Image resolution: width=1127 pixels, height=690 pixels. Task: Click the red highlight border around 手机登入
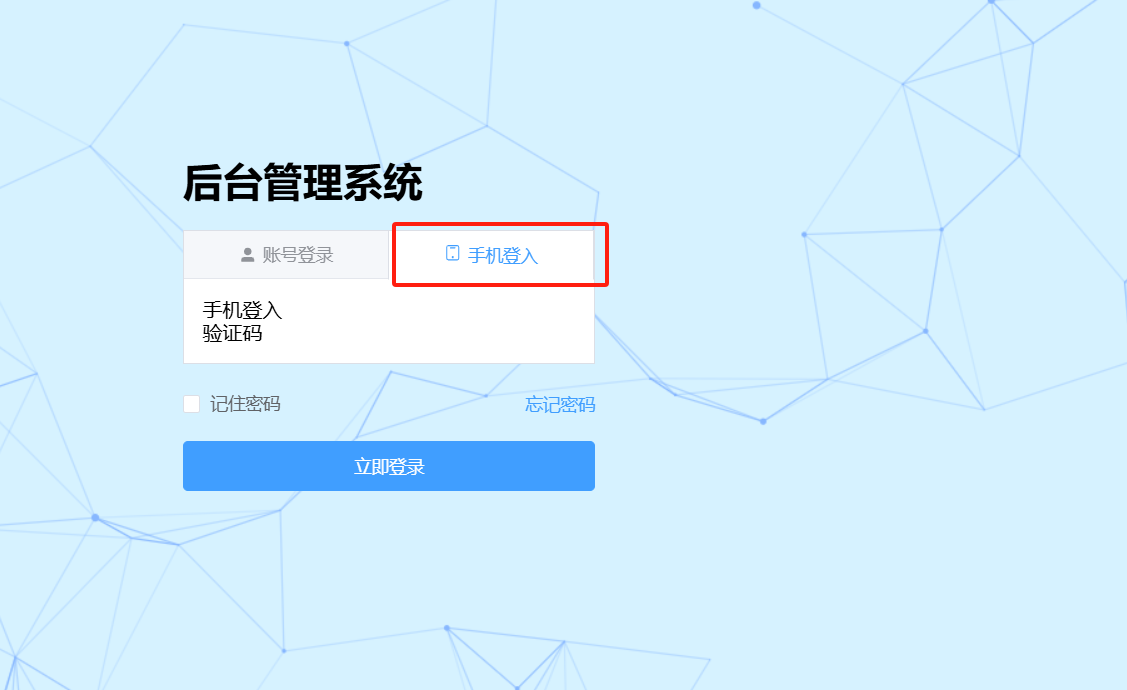[500, 224]
